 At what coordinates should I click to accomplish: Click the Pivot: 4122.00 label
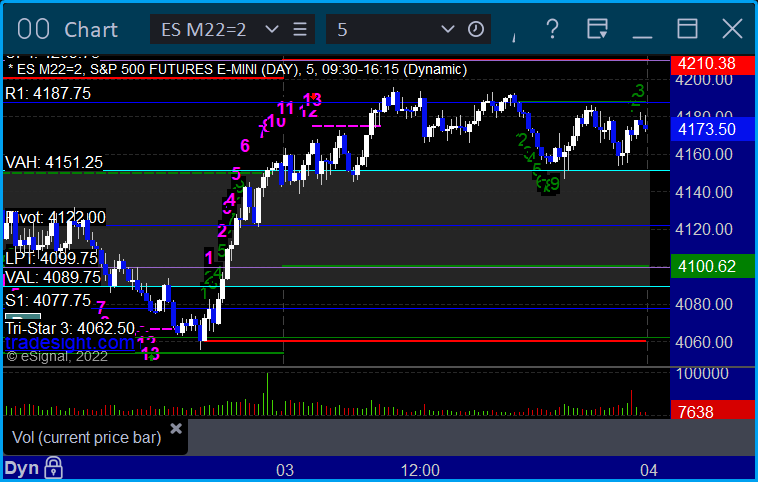pos(55,217)
